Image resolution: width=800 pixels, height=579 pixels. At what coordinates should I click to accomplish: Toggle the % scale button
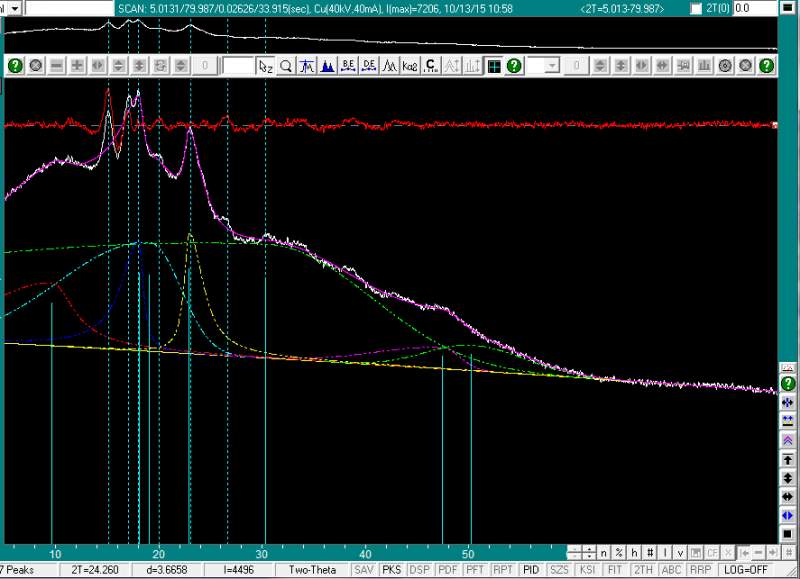tap(619, 553)
